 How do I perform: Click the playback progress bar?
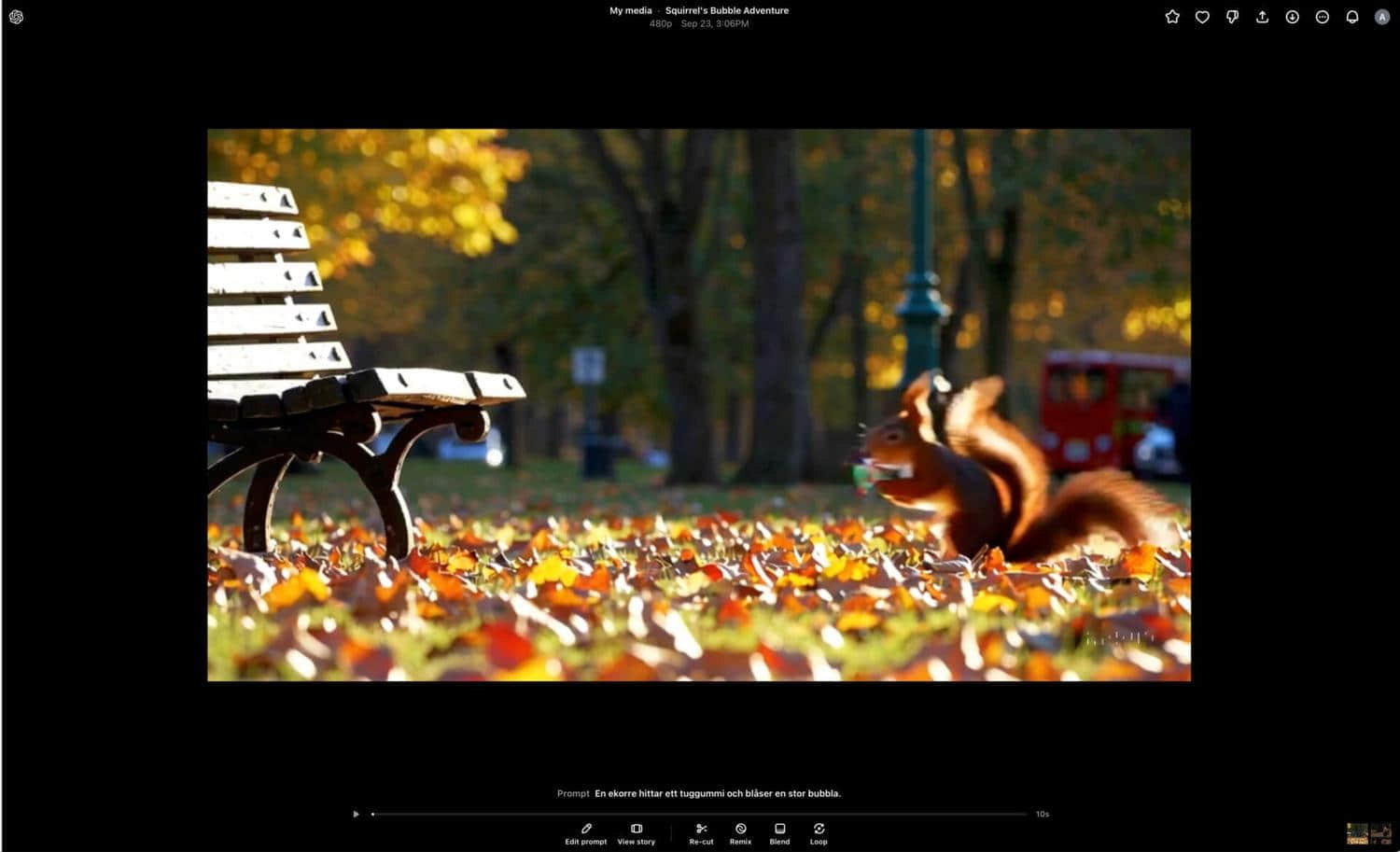pos(700,814)
